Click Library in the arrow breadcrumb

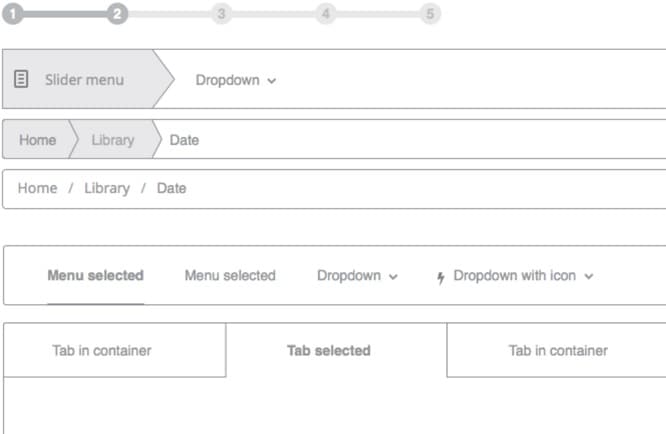[x=112, y=140]
